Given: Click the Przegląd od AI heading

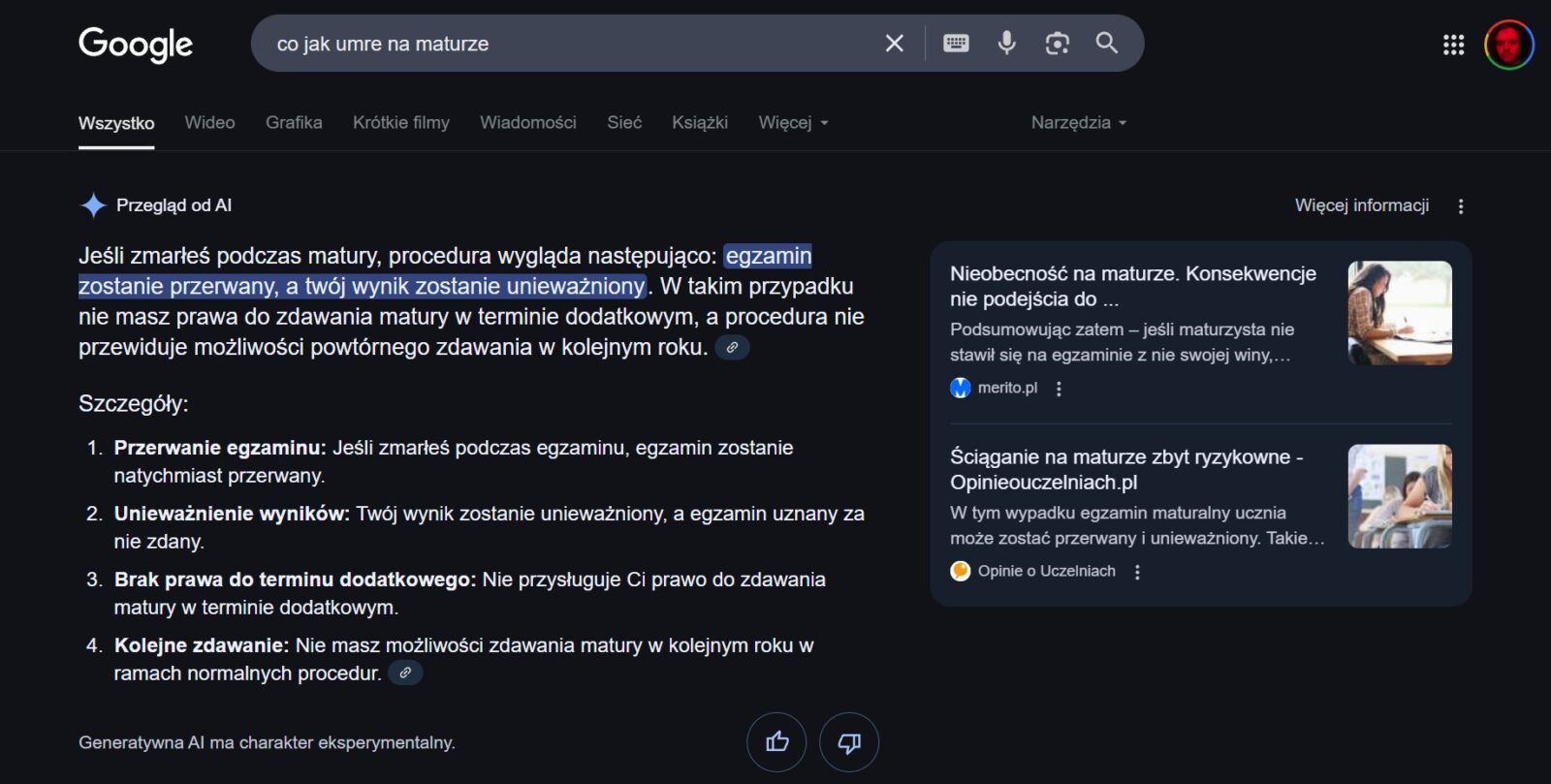Looking at the screenshot, I should pos(174,205).
